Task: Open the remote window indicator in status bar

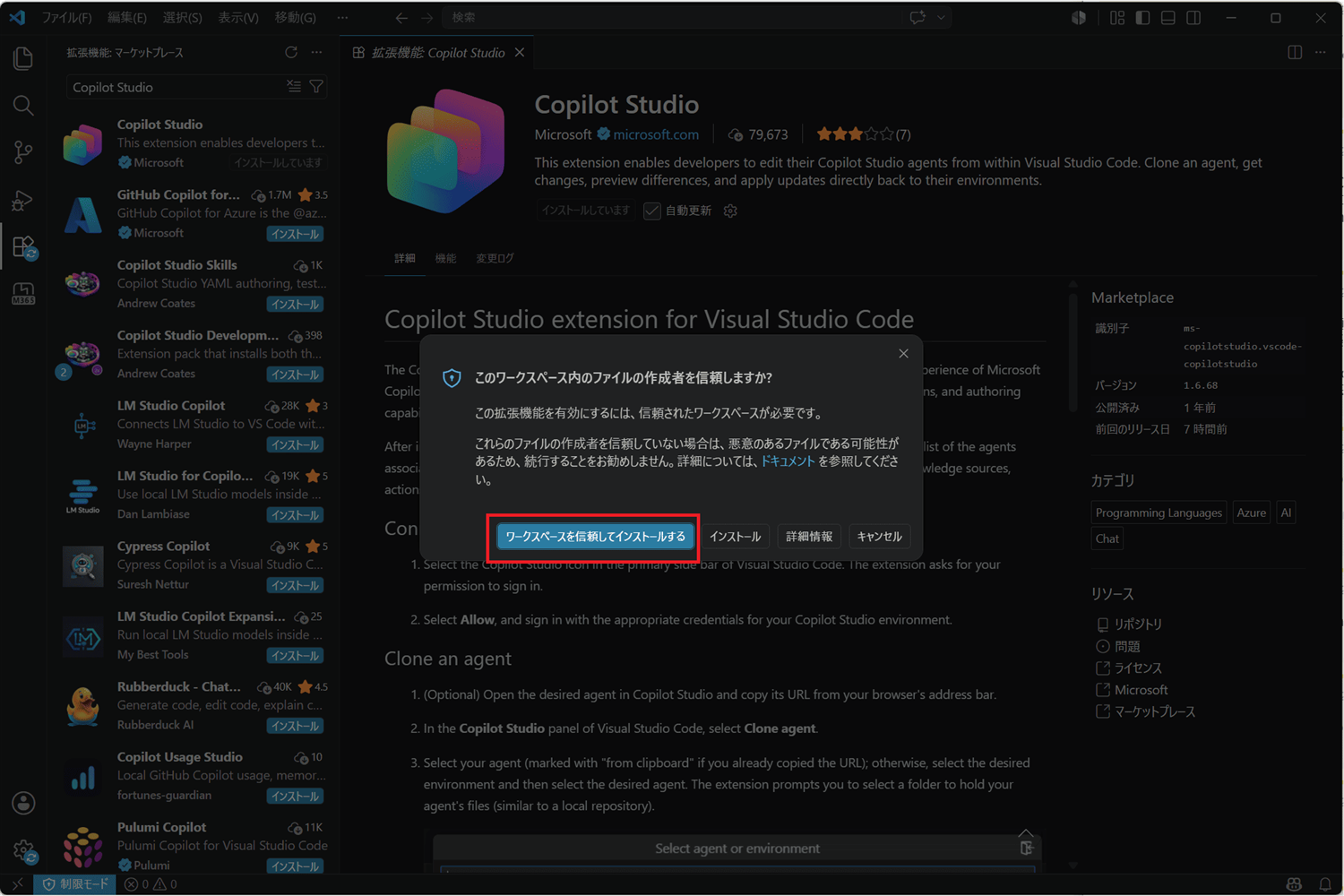Action: [x=17, y=884]
